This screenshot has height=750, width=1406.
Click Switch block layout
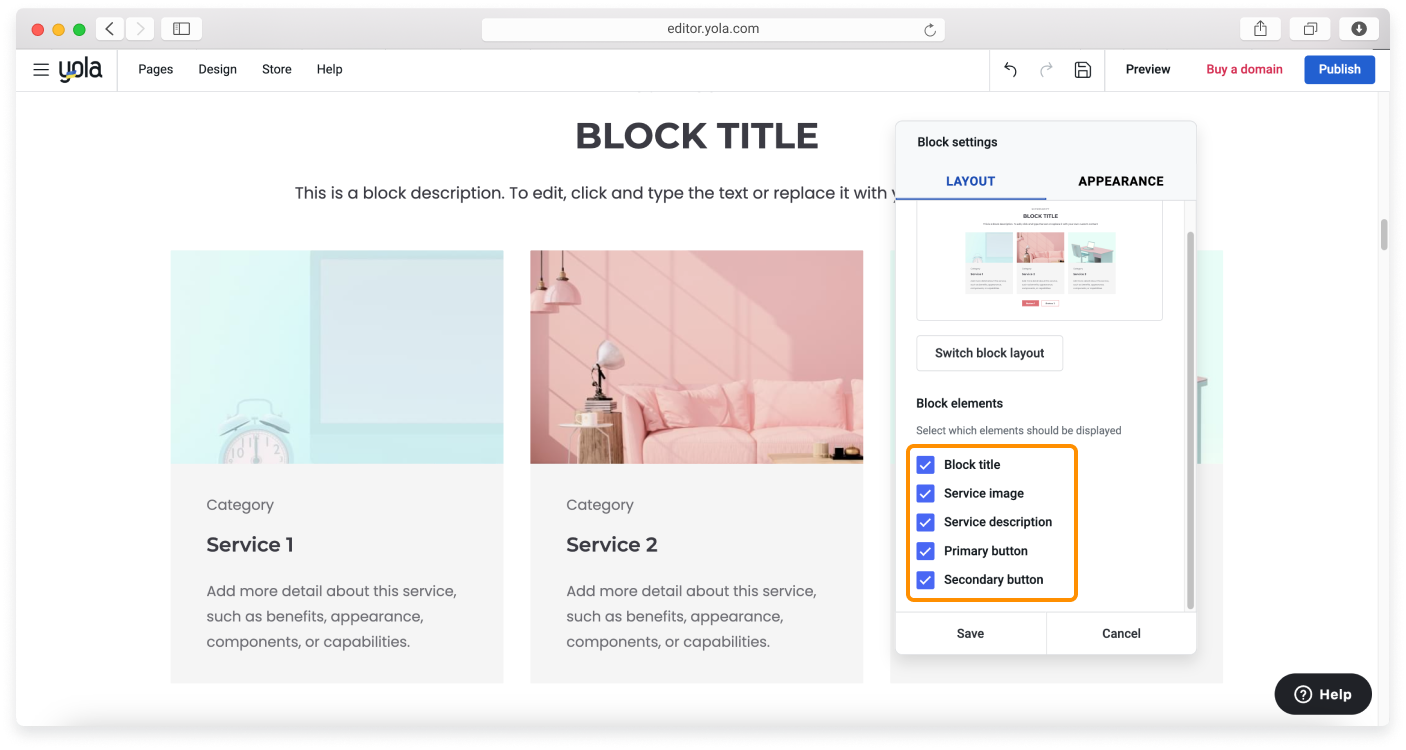pyautogui.click(x=989, y=353)
